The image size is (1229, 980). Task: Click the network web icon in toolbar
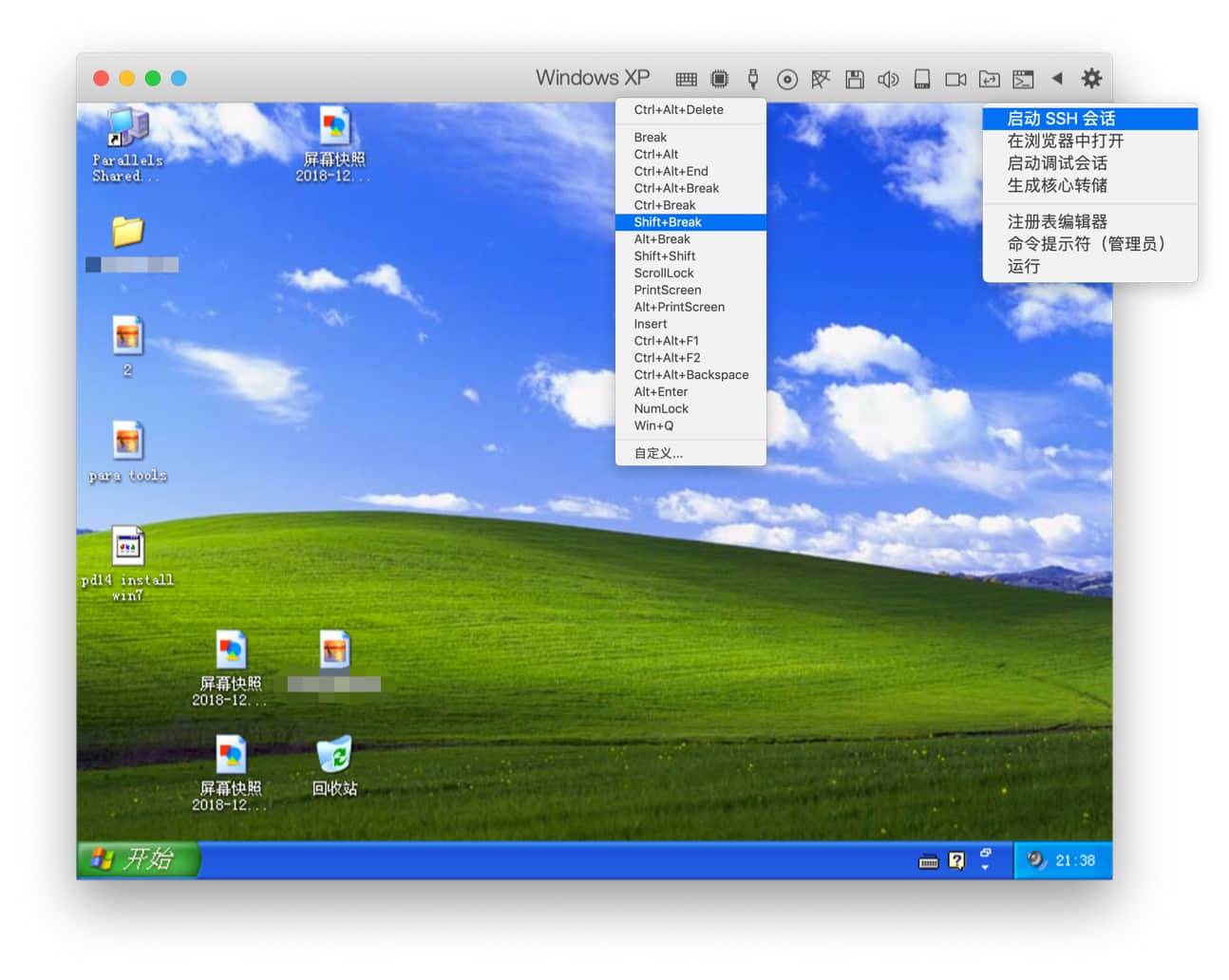coord(821,79)
